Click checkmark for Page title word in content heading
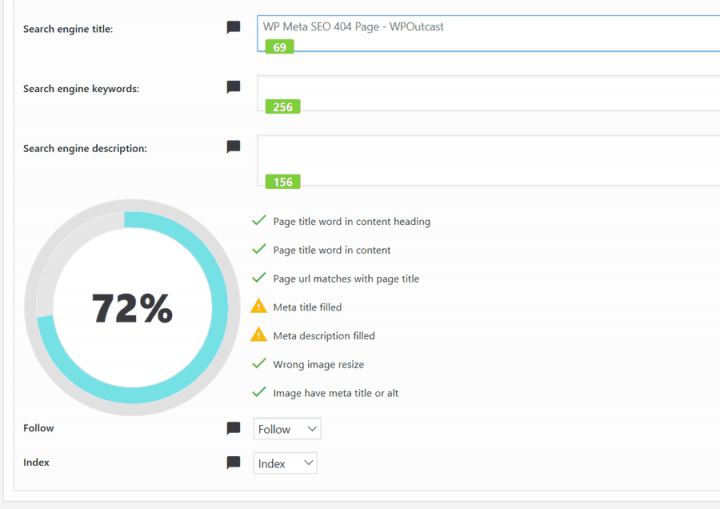 click(258, 221)
